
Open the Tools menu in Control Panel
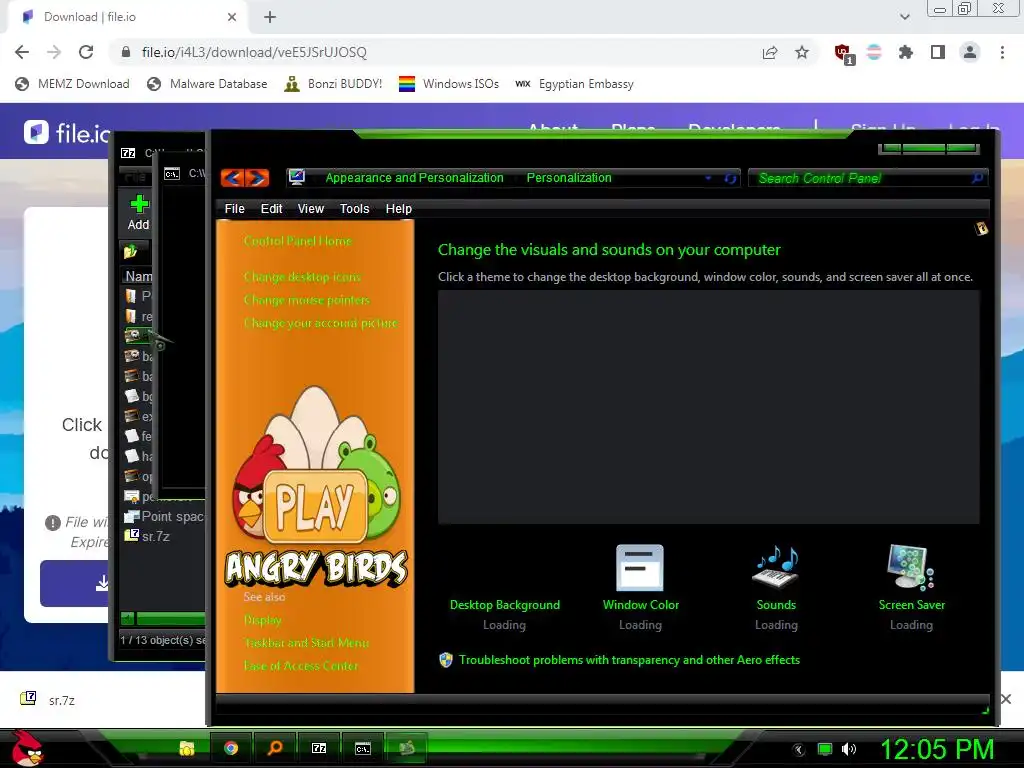[355, 208]
